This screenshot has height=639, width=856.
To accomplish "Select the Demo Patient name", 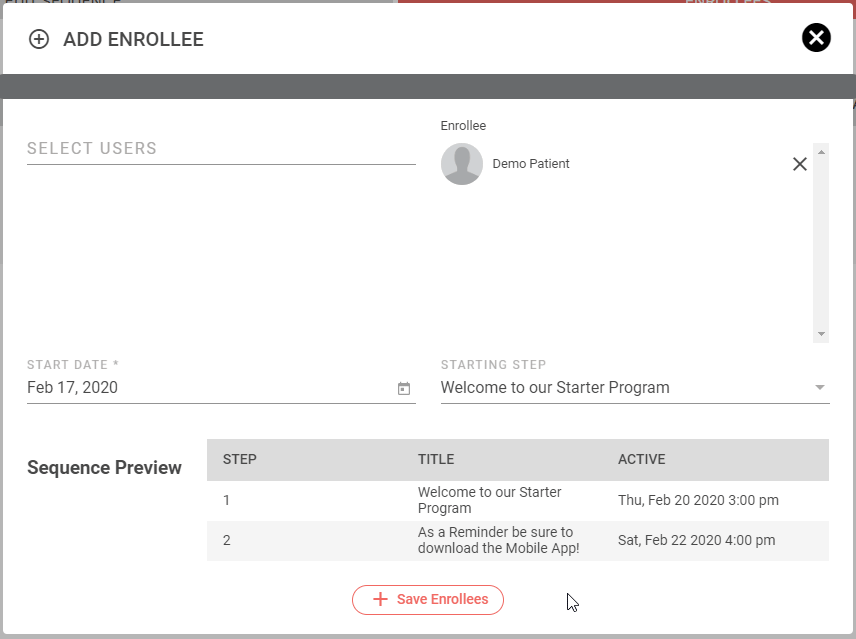I will [531, 164].
